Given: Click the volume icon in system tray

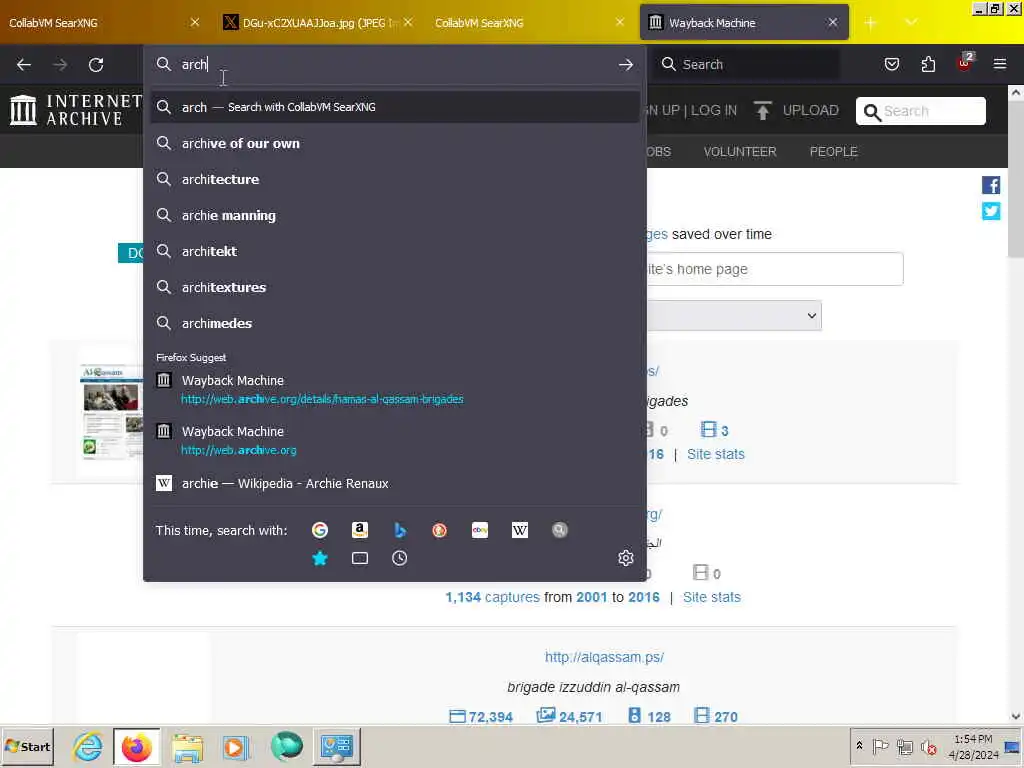Looking at the screenshot, I should point(928,746).
